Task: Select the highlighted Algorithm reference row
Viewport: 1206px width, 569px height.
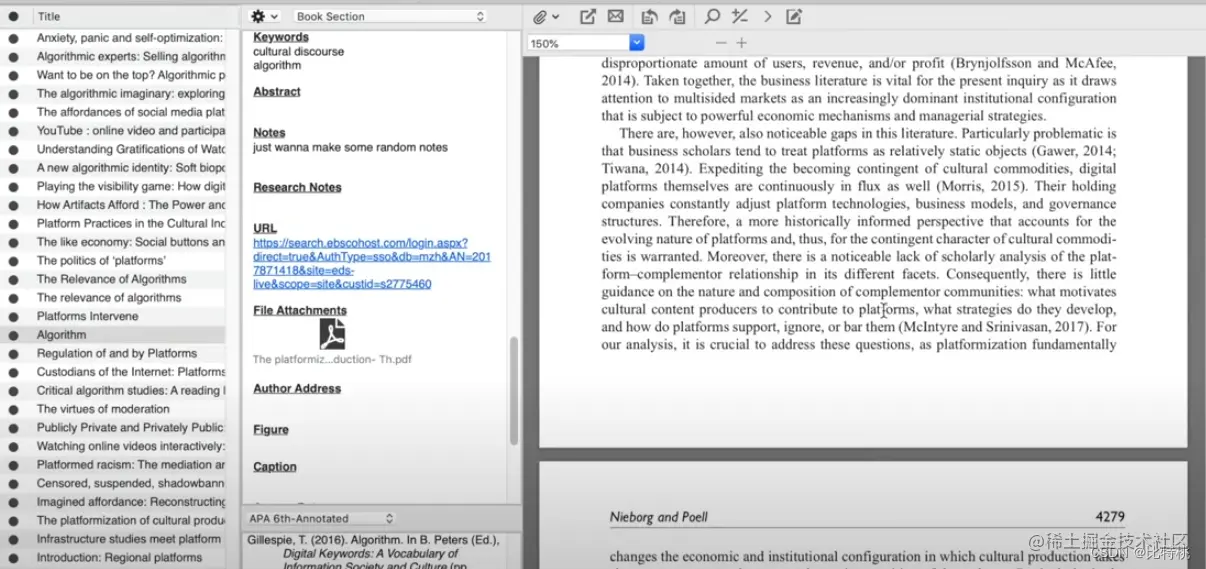Action: click(113, 335)
